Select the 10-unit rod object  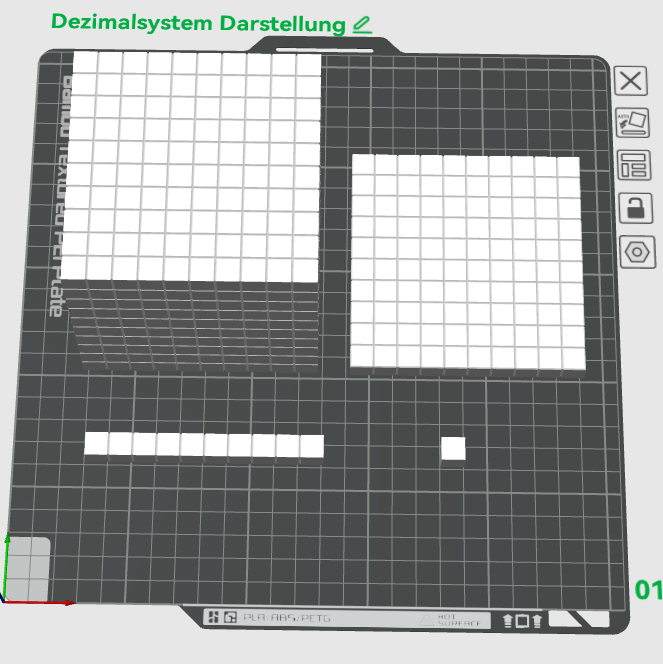coord(204,446)
